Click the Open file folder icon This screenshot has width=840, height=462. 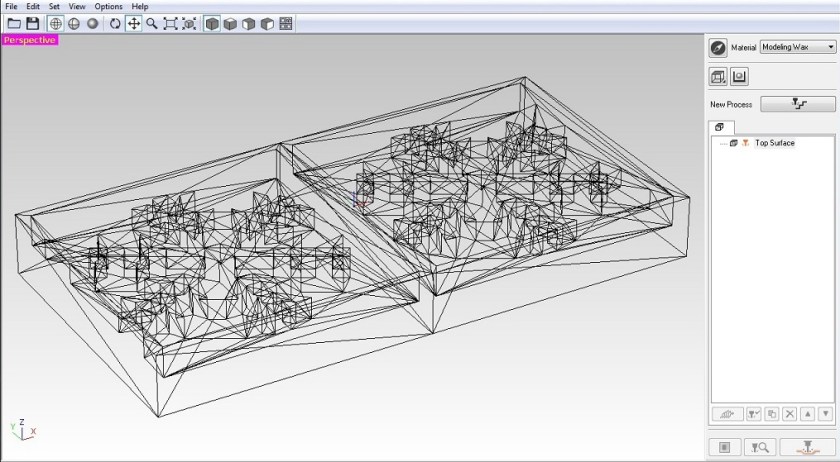tap(14, 23)
